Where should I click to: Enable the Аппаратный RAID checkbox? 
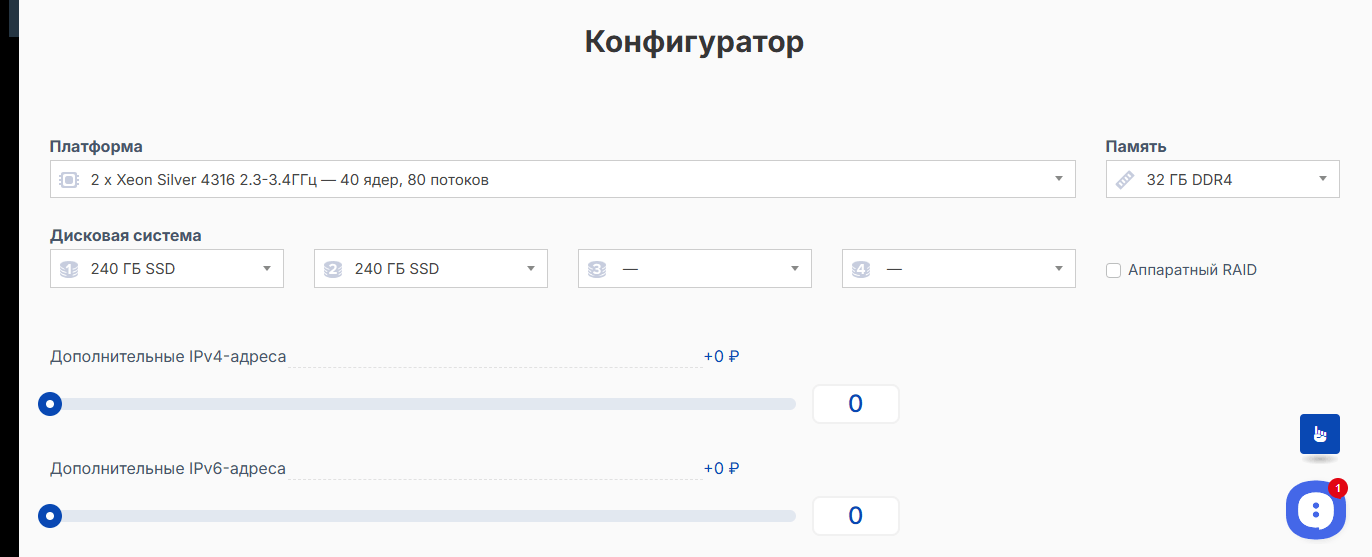pos(1113,270)
